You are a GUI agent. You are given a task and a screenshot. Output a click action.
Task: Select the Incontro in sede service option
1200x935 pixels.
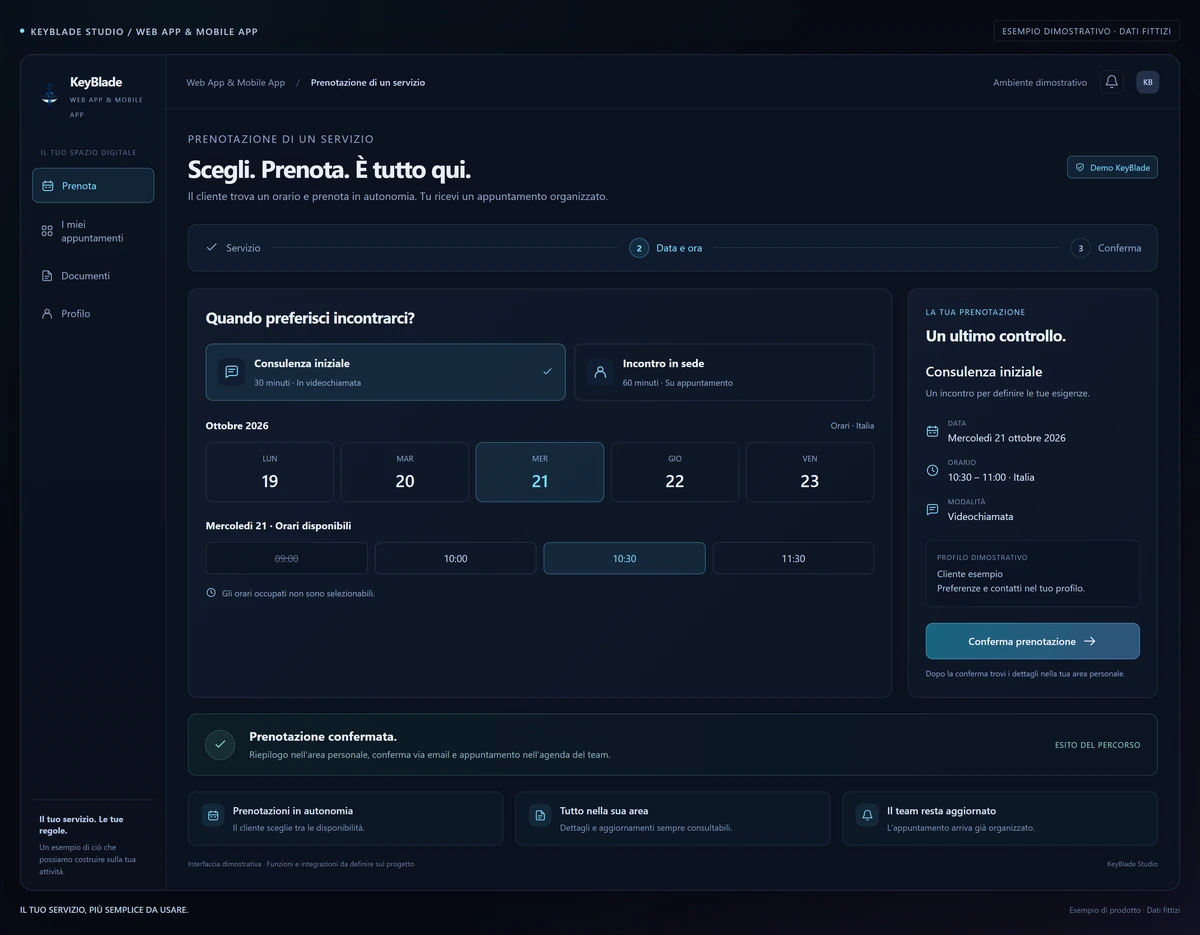(x=724, y=372)
